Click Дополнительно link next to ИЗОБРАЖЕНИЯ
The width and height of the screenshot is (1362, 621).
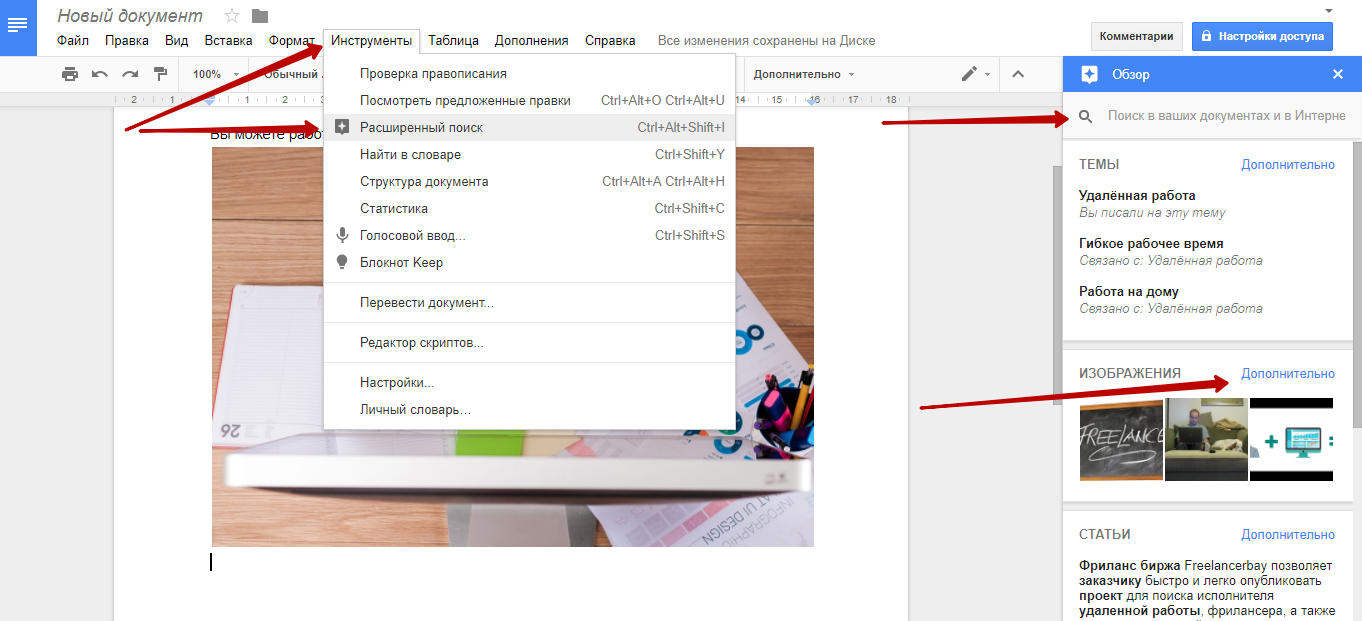pyautogui.click(x=1288, y=373)
